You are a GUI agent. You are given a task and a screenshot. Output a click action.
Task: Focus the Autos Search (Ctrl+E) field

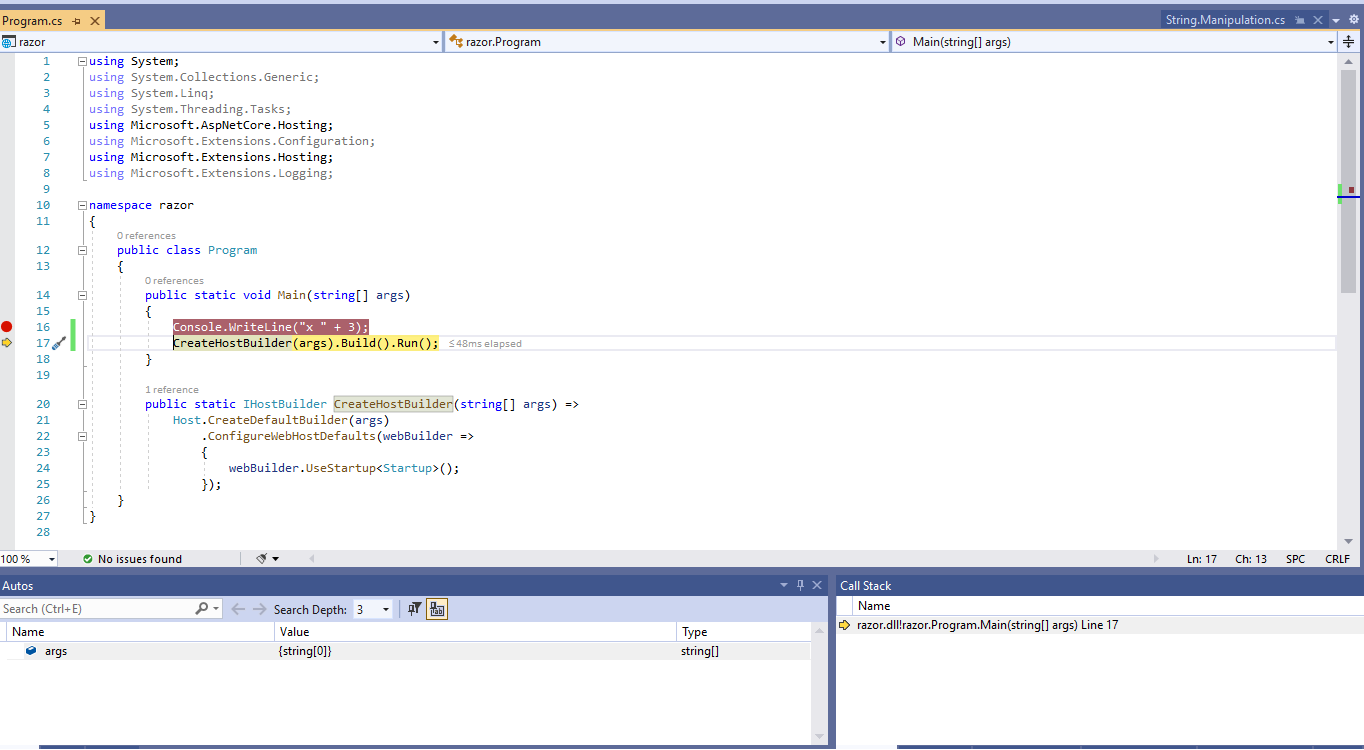point(97,608)
